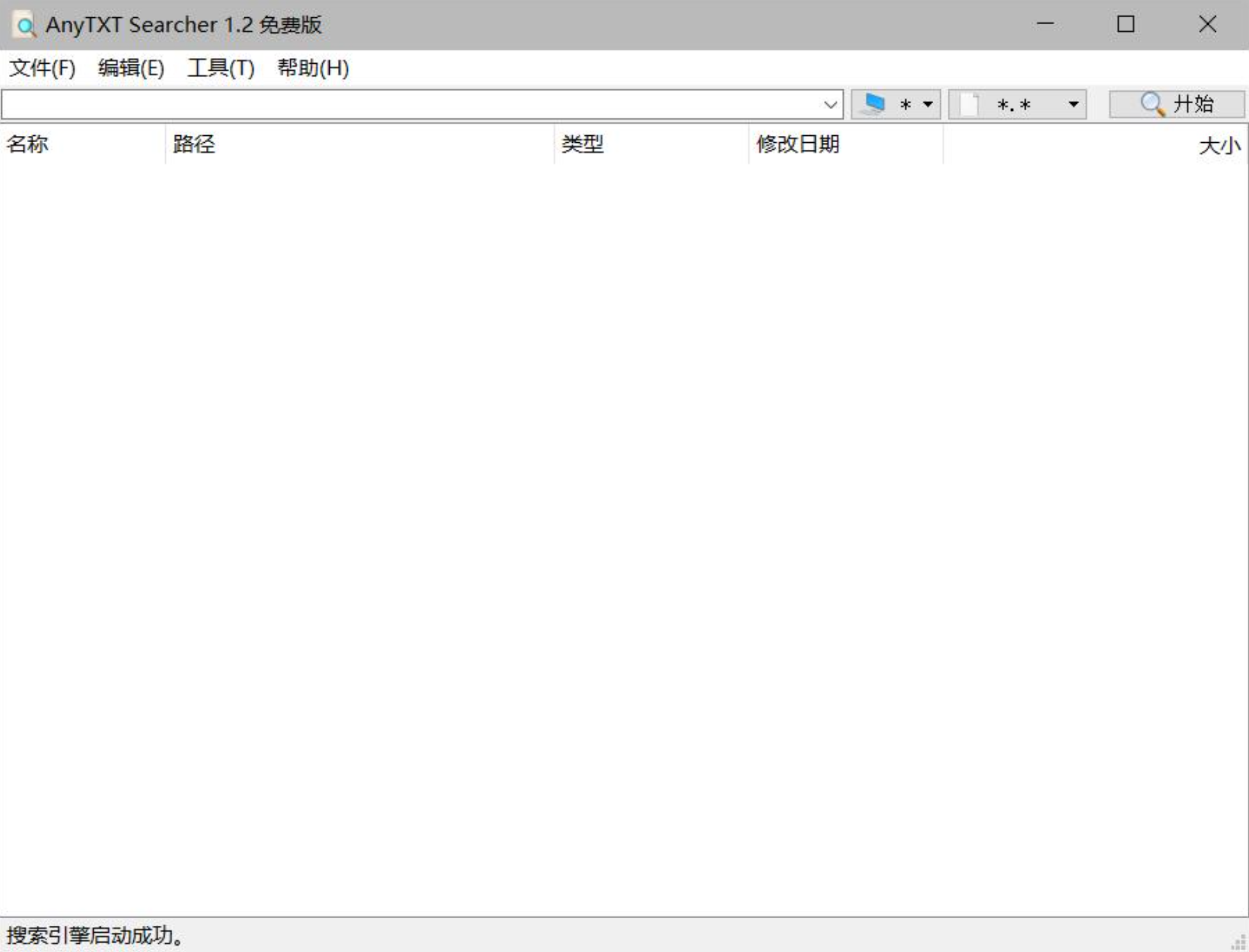Sort results by 类型 column header

point(582,144)
